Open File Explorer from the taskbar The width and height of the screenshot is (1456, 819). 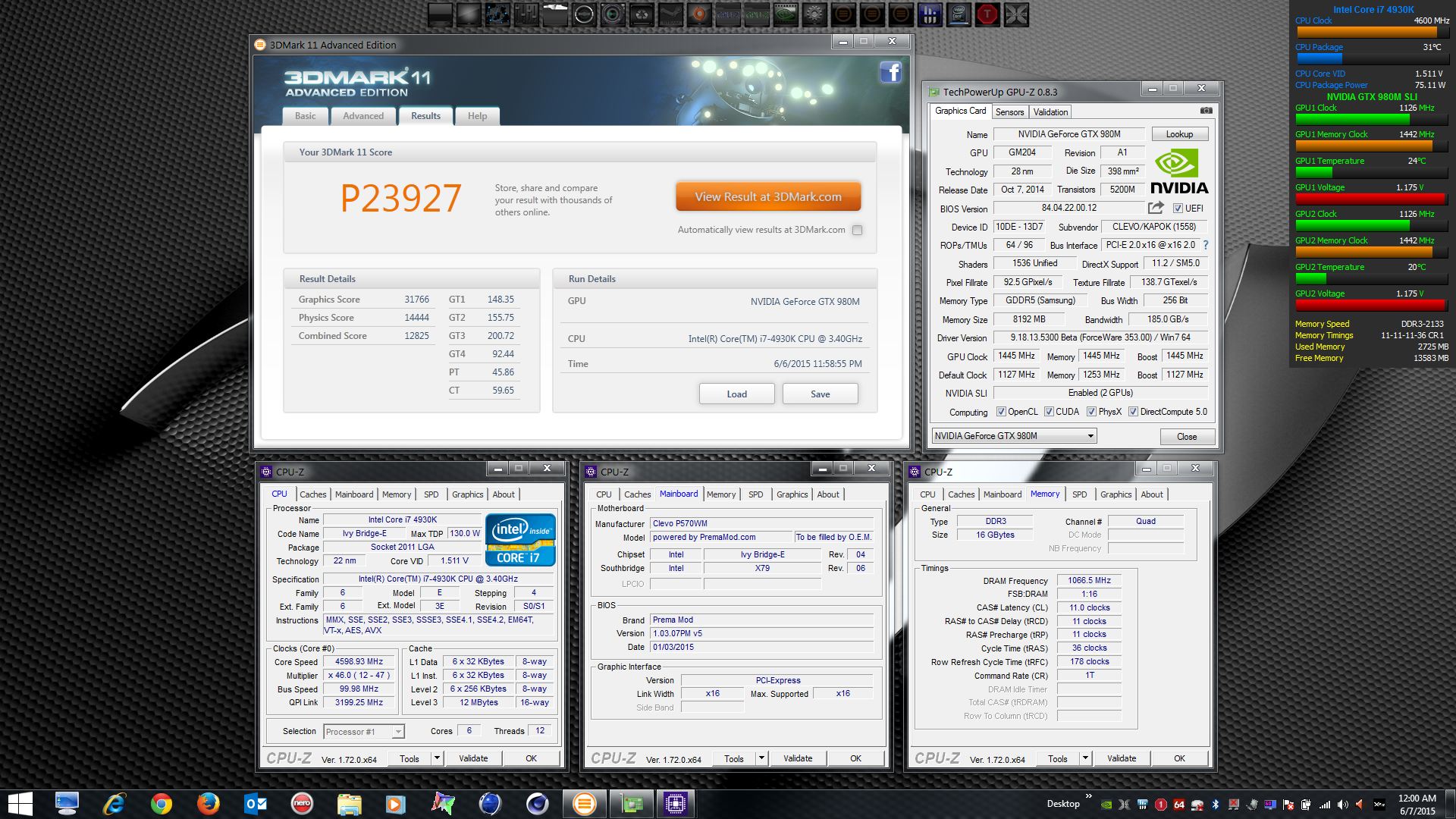tap(349, 804)
